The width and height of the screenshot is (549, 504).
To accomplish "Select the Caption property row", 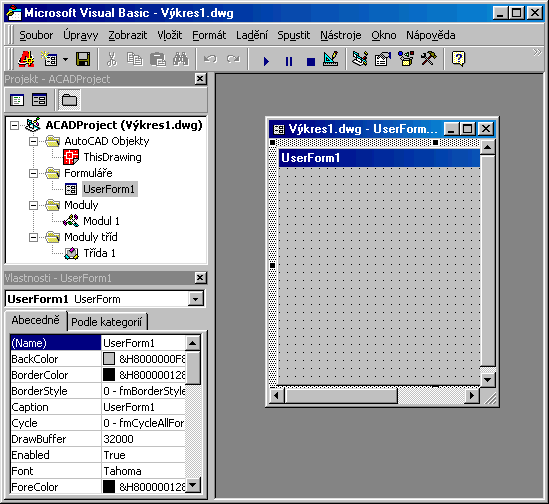I will 98,407.
